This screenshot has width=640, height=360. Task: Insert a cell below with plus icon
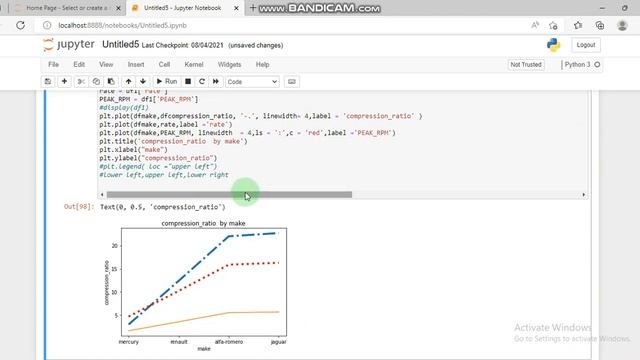(x=64, y=82)
